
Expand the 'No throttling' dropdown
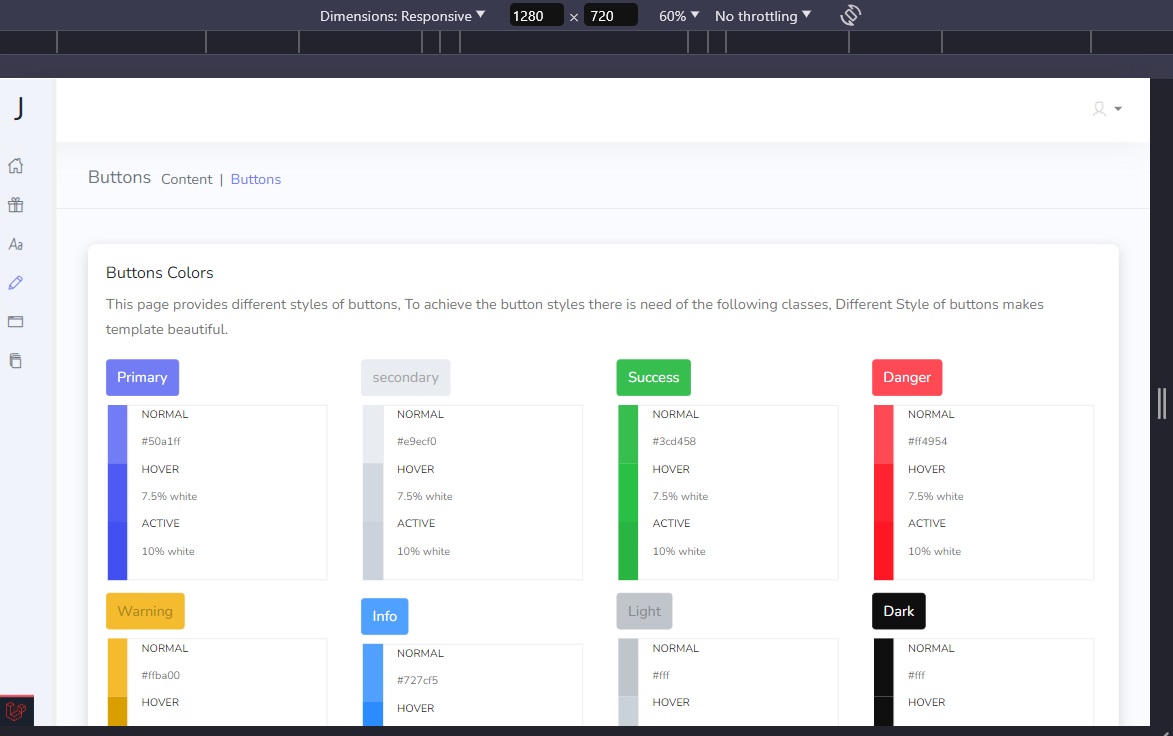pos(762,15)
